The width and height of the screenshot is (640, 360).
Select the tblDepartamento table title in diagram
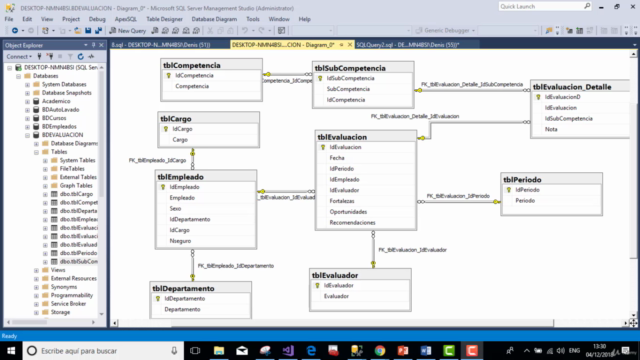coord(183,288)
